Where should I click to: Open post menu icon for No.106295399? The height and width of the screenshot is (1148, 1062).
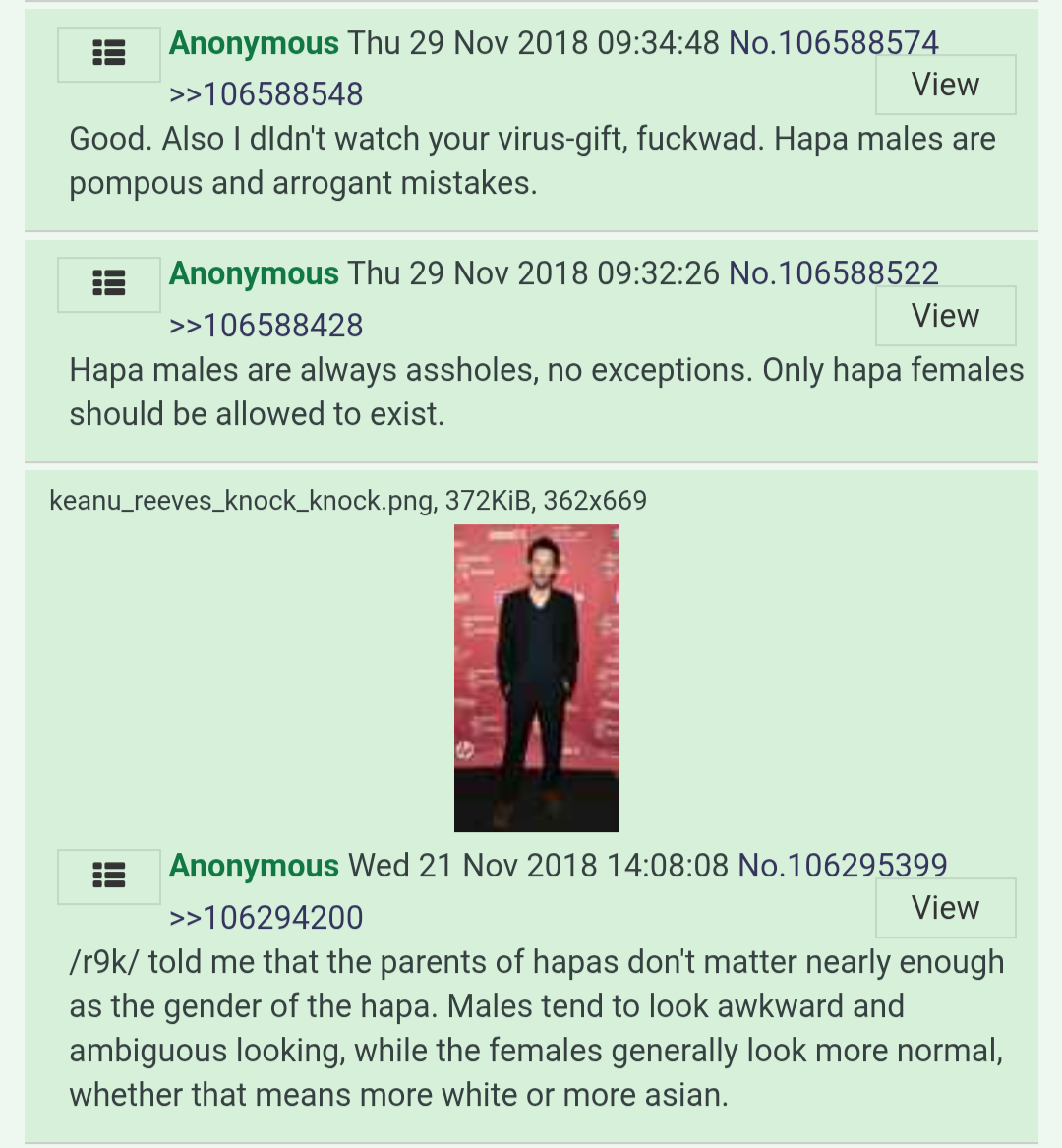click(x=109, y=877)
